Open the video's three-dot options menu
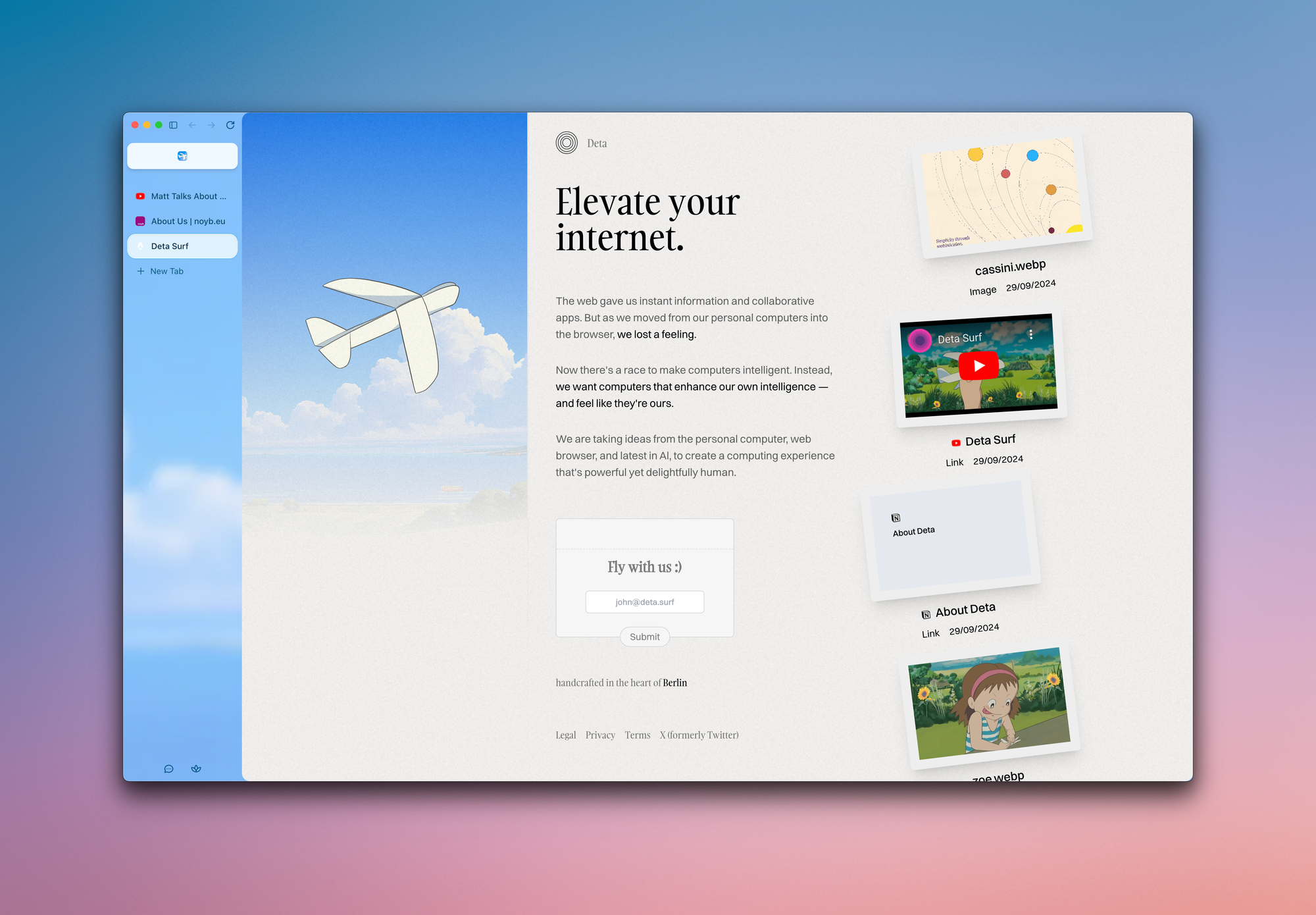 point(1030,334)
